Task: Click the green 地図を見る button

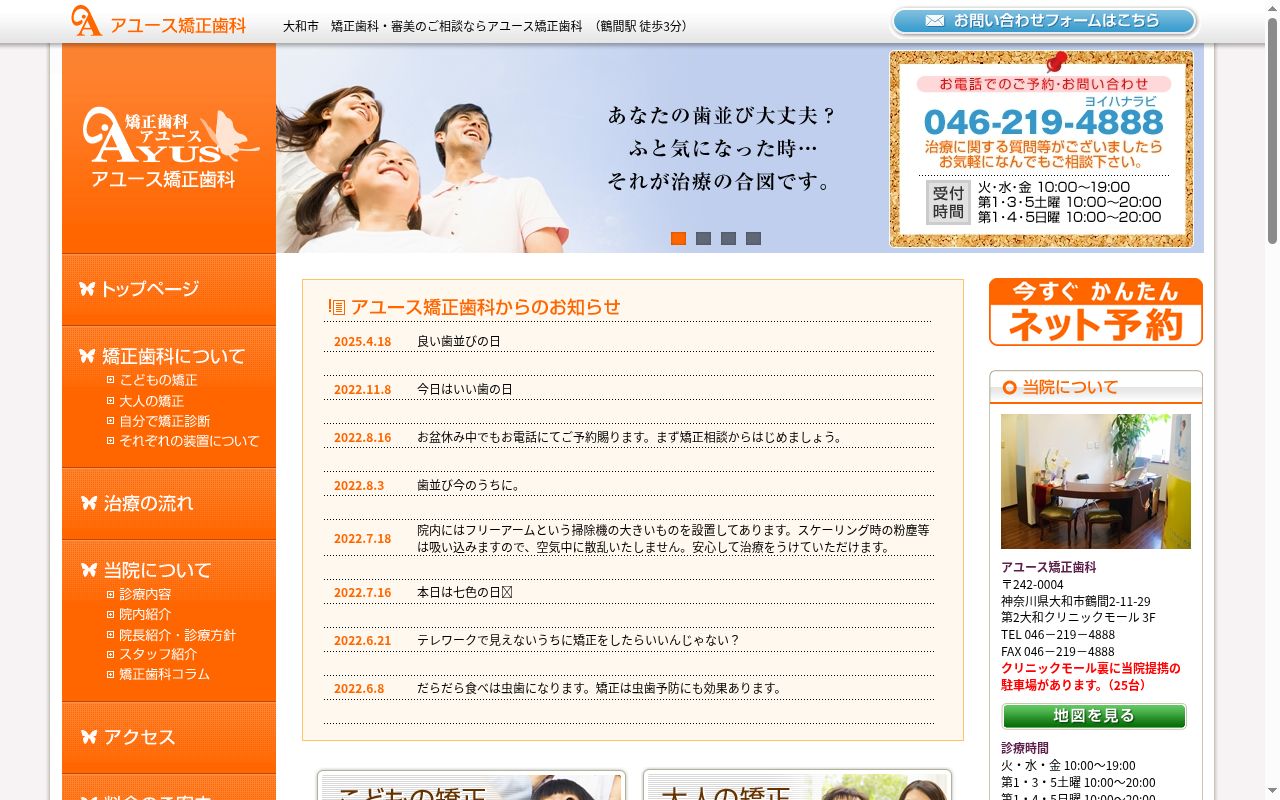Action: click(x=1094, y=716)
